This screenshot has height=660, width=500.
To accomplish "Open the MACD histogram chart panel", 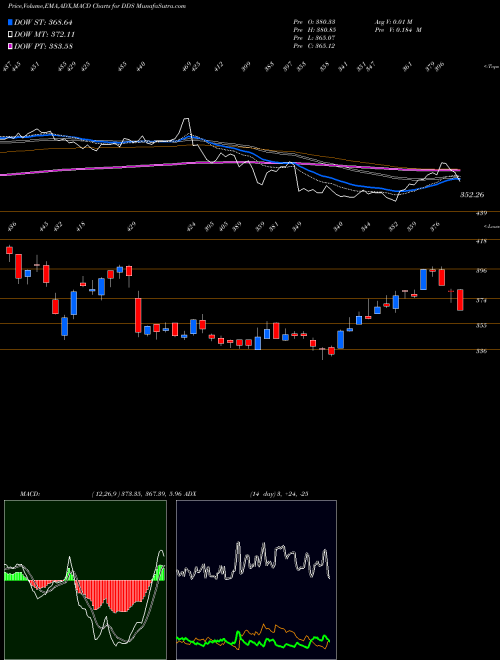I will (85, 580).
